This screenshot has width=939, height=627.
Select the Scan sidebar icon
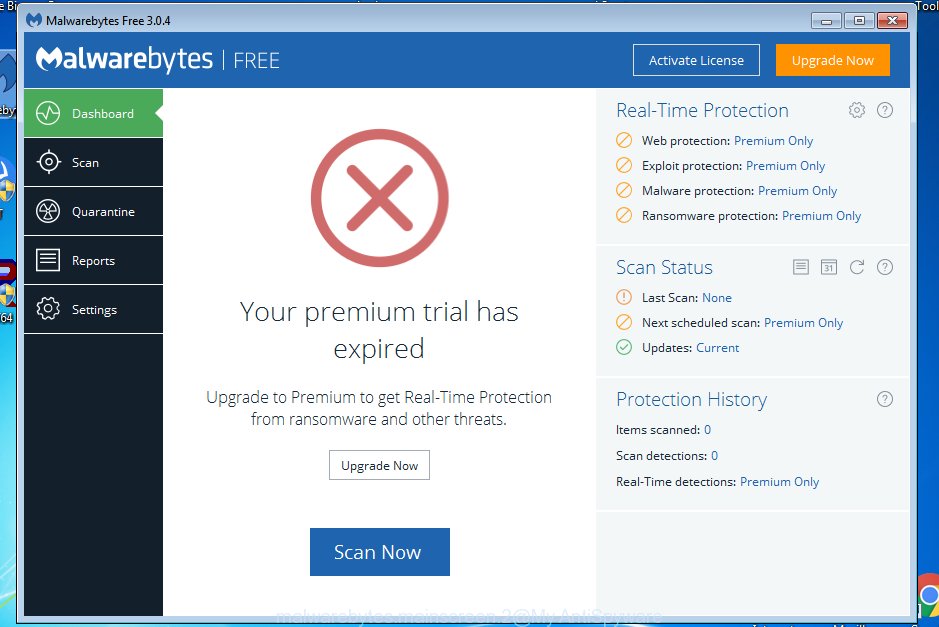pos(47,162)
